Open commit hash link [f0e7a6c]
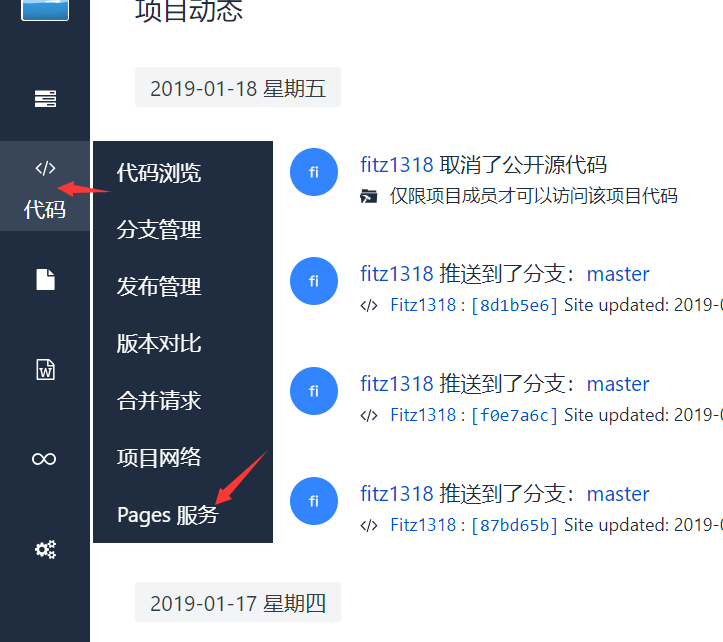This screenshot has width=723, height=642. click(514, 415)
